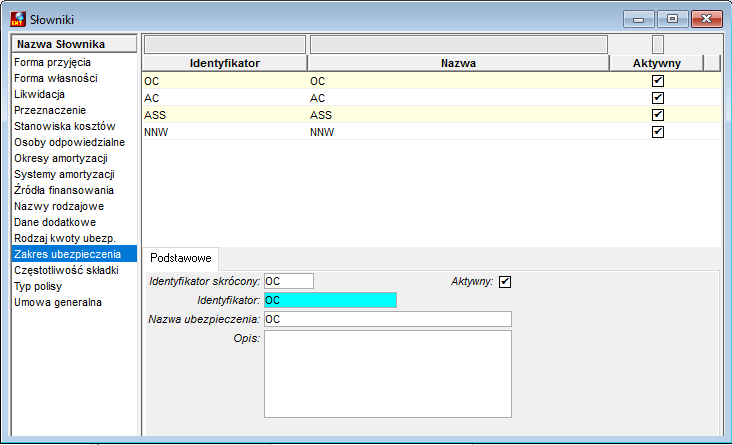
Task: Select the AC identifier cell in the table
Action: pos(225,98)
